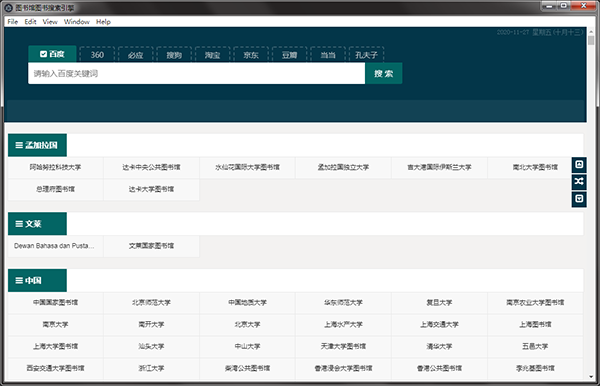
Task: Switch to the 京东 search tab
Action: [251, 55]
